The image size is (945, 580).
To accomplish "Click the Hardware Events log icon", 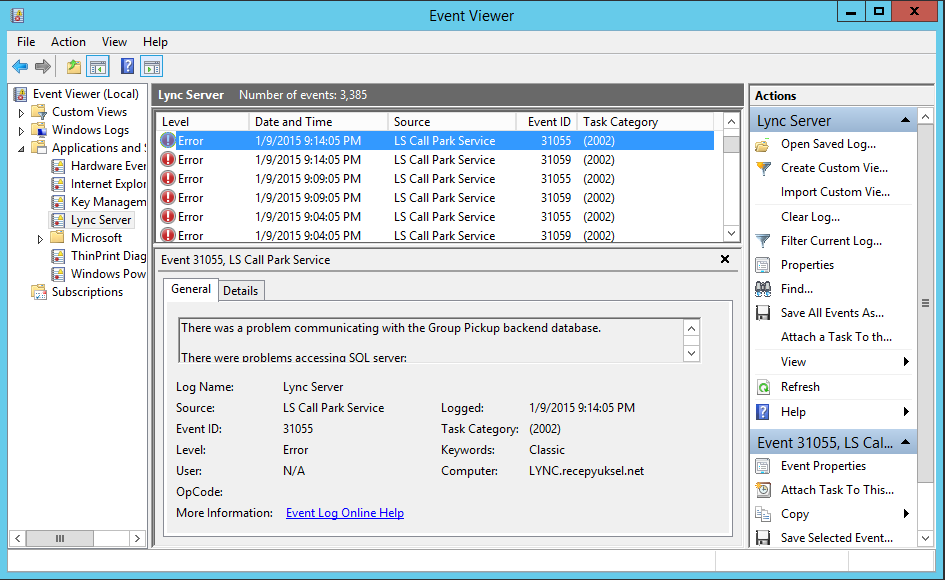I will (58, 166).
